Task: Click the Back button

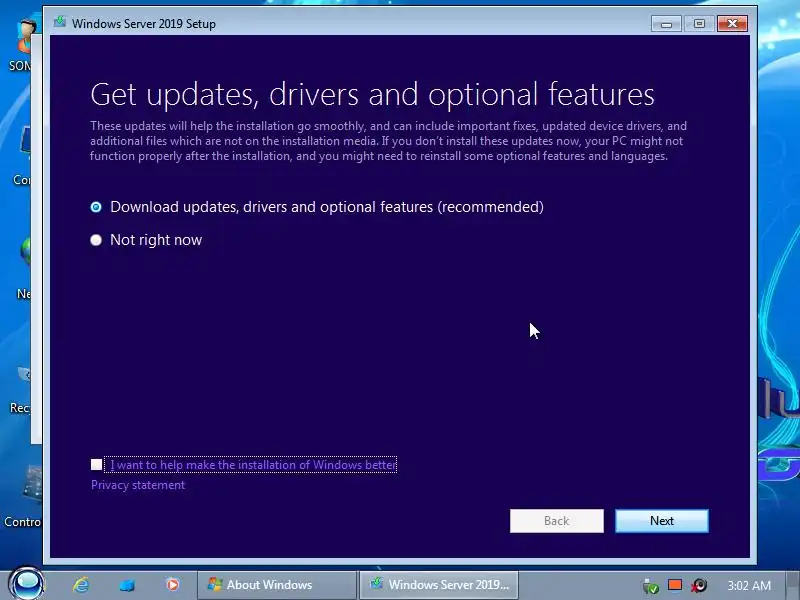Action: tap(557, 521)
